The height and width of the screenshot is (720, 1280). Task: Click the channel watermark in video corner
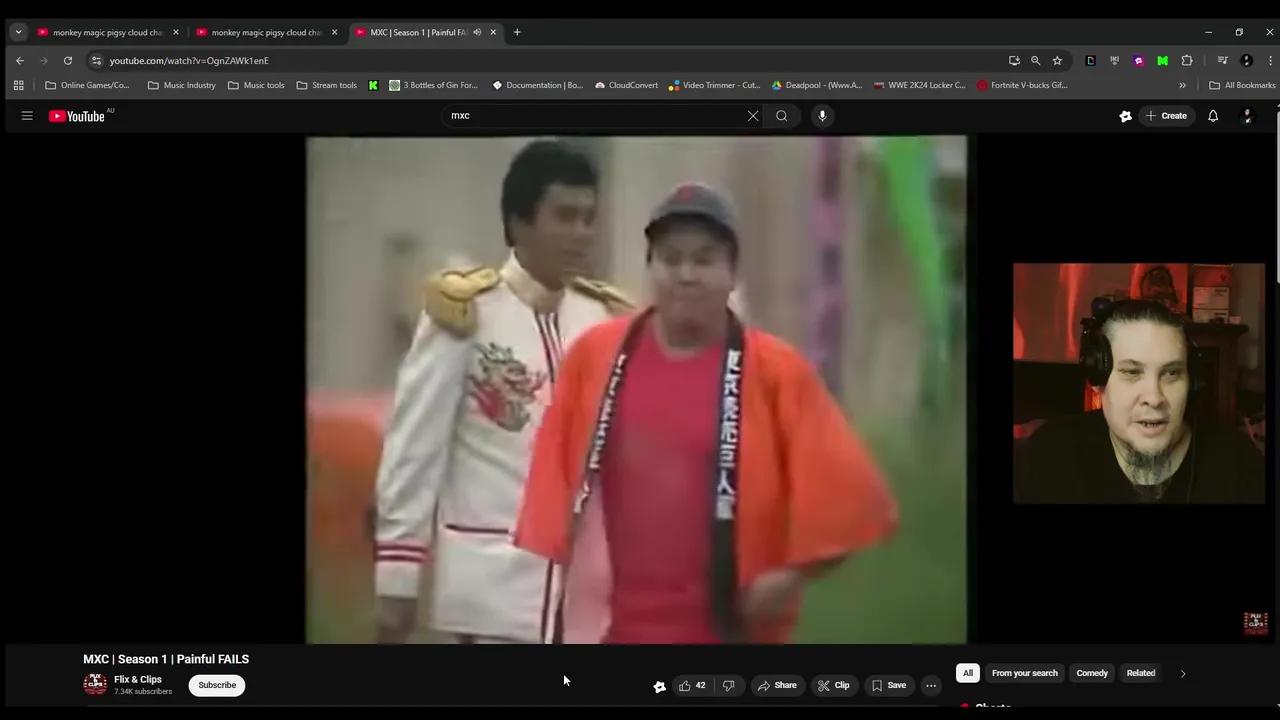(1255, 623)
